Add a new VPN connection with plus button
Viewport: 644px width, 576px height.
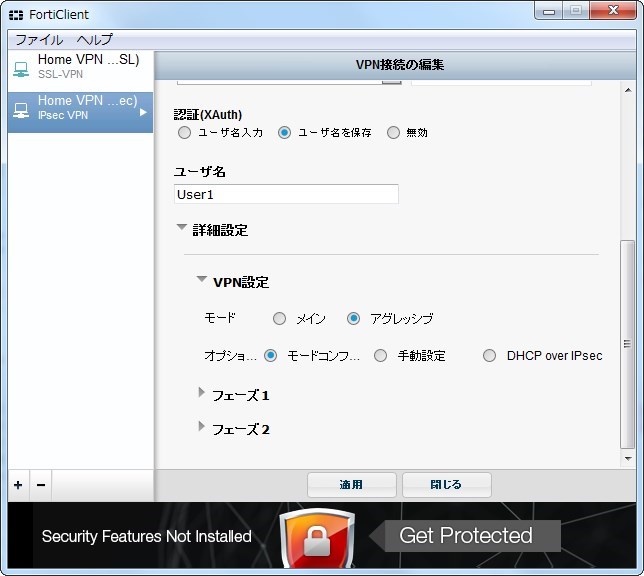(x=18, y=485)
